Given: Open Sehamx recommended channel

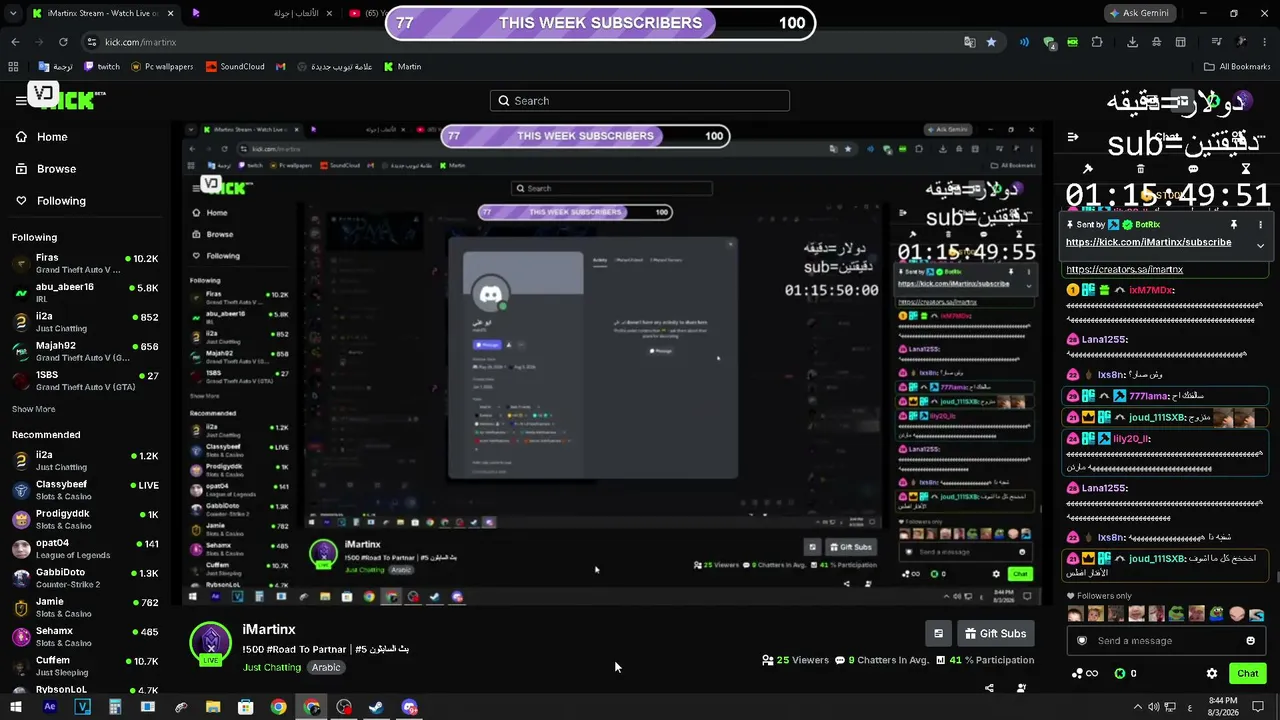Looking at the screenshot, I should 84,636.
